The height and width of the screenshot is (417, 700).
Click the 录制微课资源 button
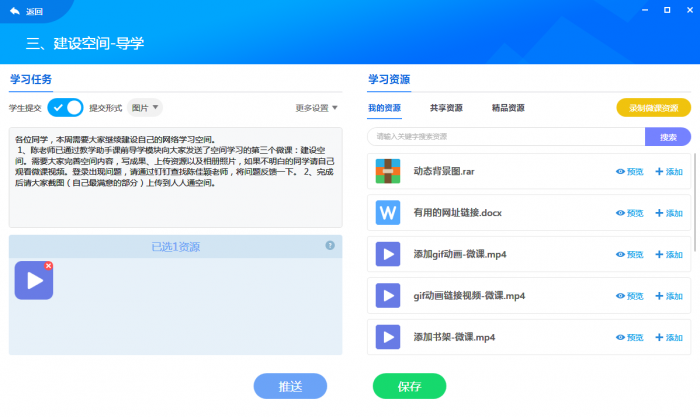point(653,107)
